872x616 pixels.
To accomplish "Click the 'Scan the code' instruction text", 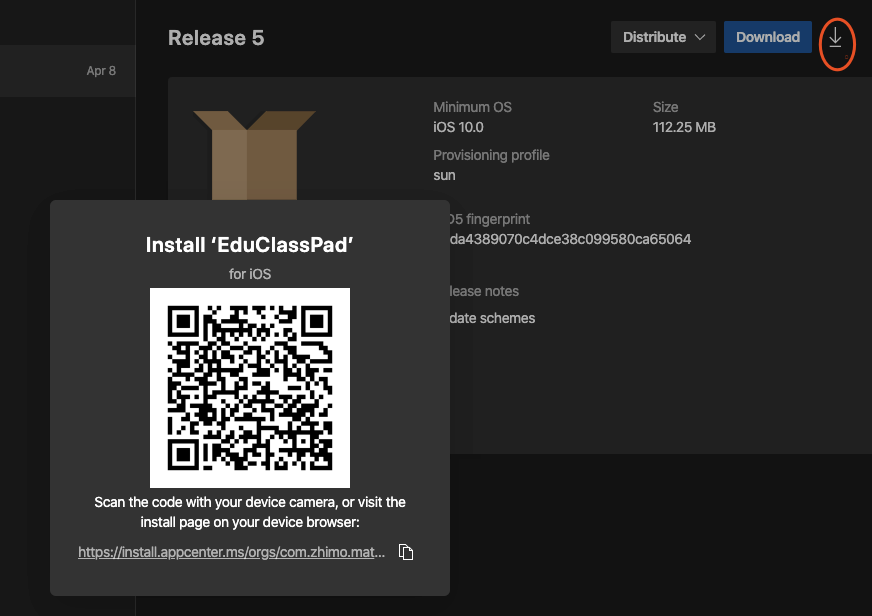I will point(250,511).
